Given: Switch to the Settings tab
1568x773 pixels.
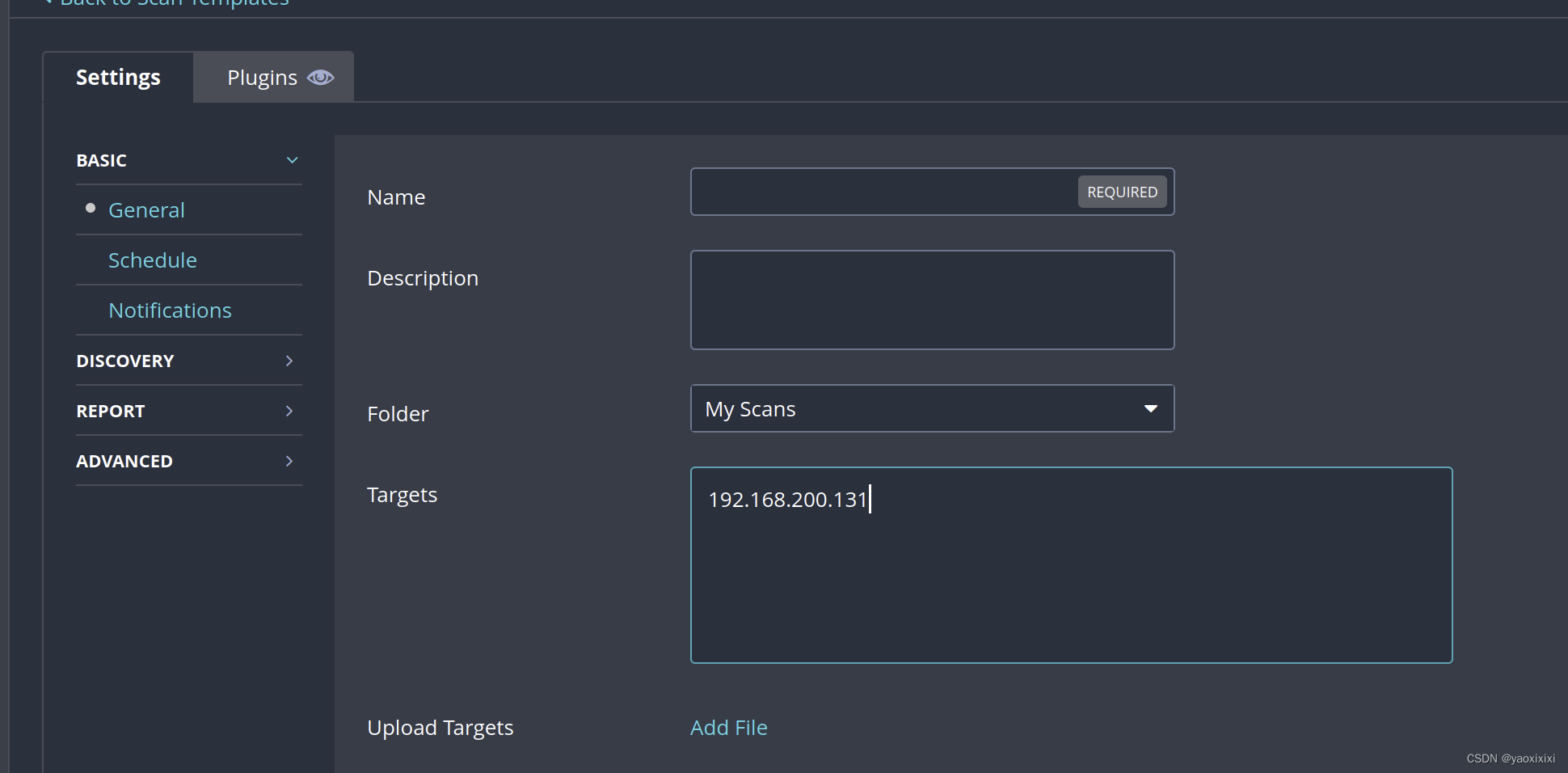Looking at the screenshot, I should click(118, 78).
